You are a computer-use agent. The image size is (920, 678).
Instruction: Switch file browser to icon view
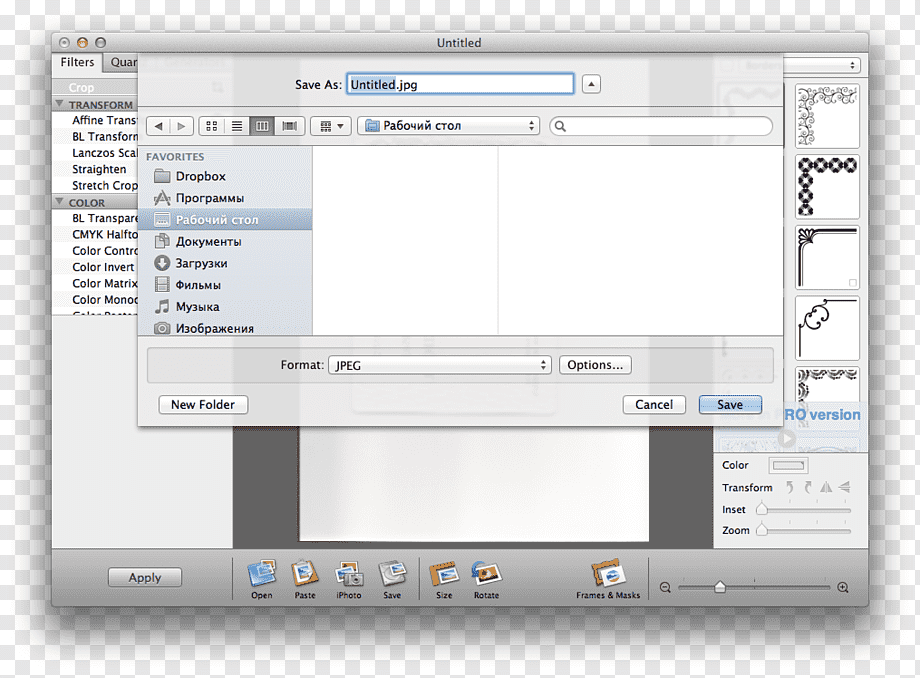click(x=212, y=126)
